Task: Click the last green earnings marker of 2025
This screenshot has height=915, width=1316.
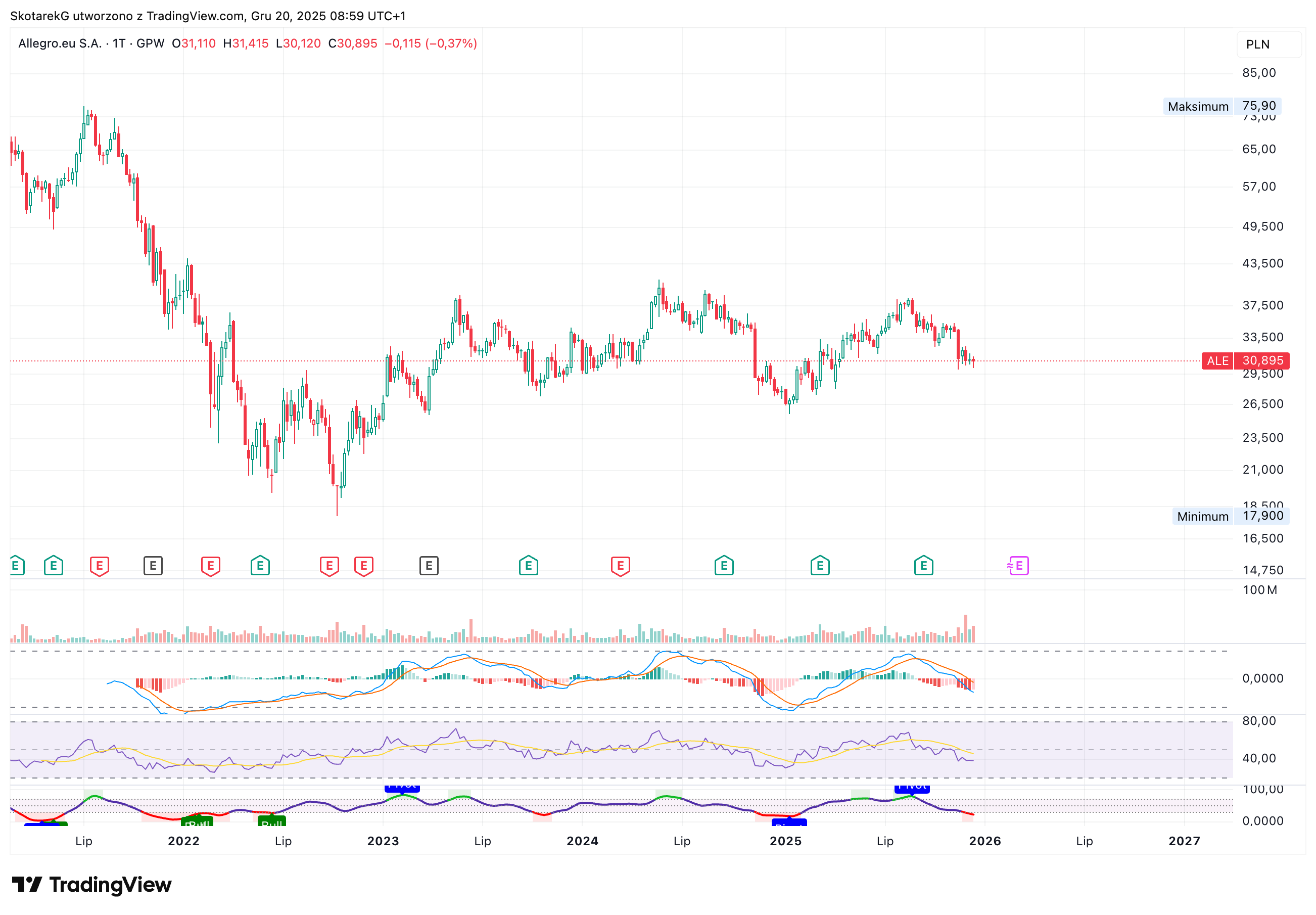Action: pyautogui.click(x=923, y=566)
